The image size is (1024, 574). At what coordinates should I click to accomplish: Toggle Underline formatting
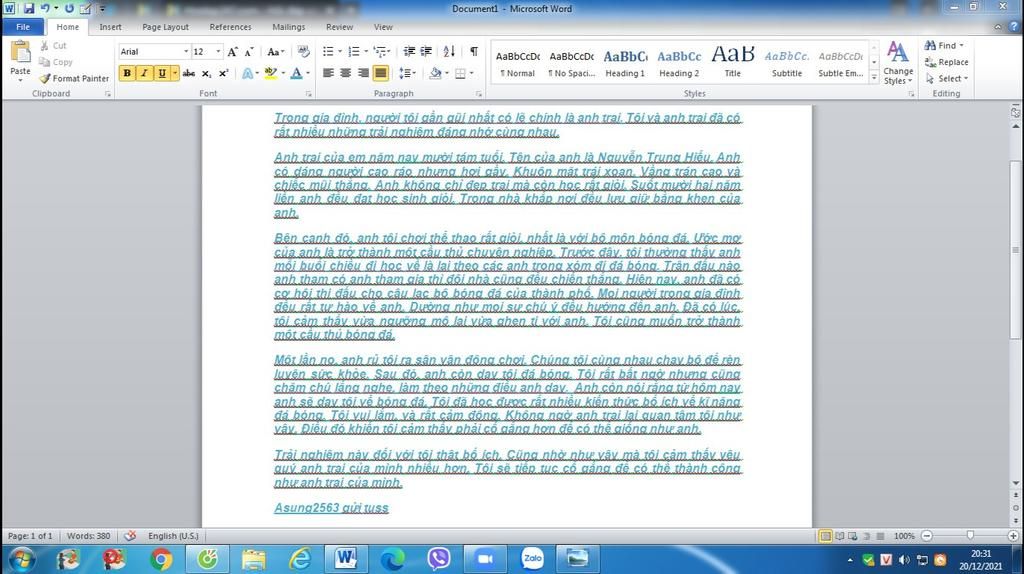[162, 73]
